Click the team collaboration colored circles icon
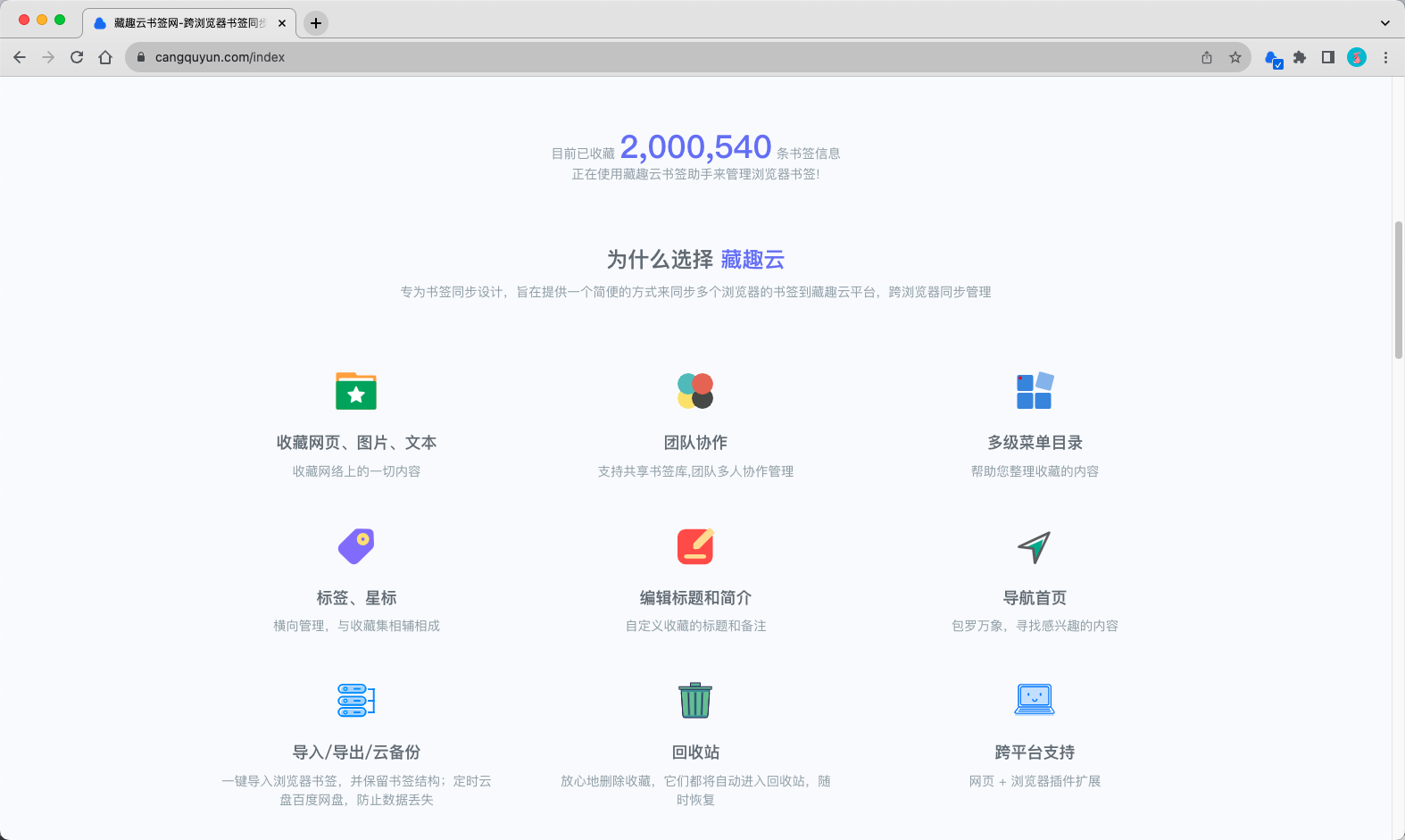Screen dimensions: 1405x840 point(695,391)
